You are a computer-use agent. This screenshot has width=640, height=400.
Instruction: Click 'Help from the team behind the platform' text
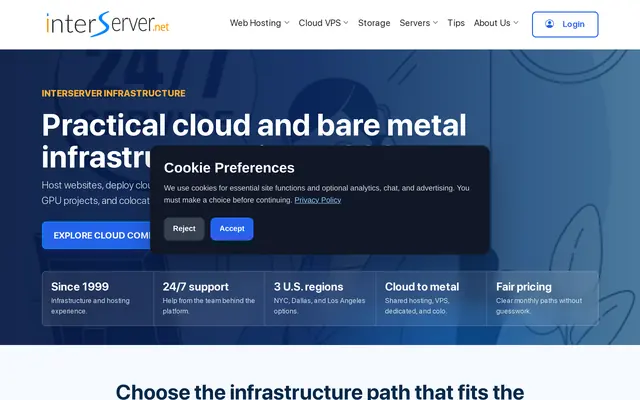(209, 306)
